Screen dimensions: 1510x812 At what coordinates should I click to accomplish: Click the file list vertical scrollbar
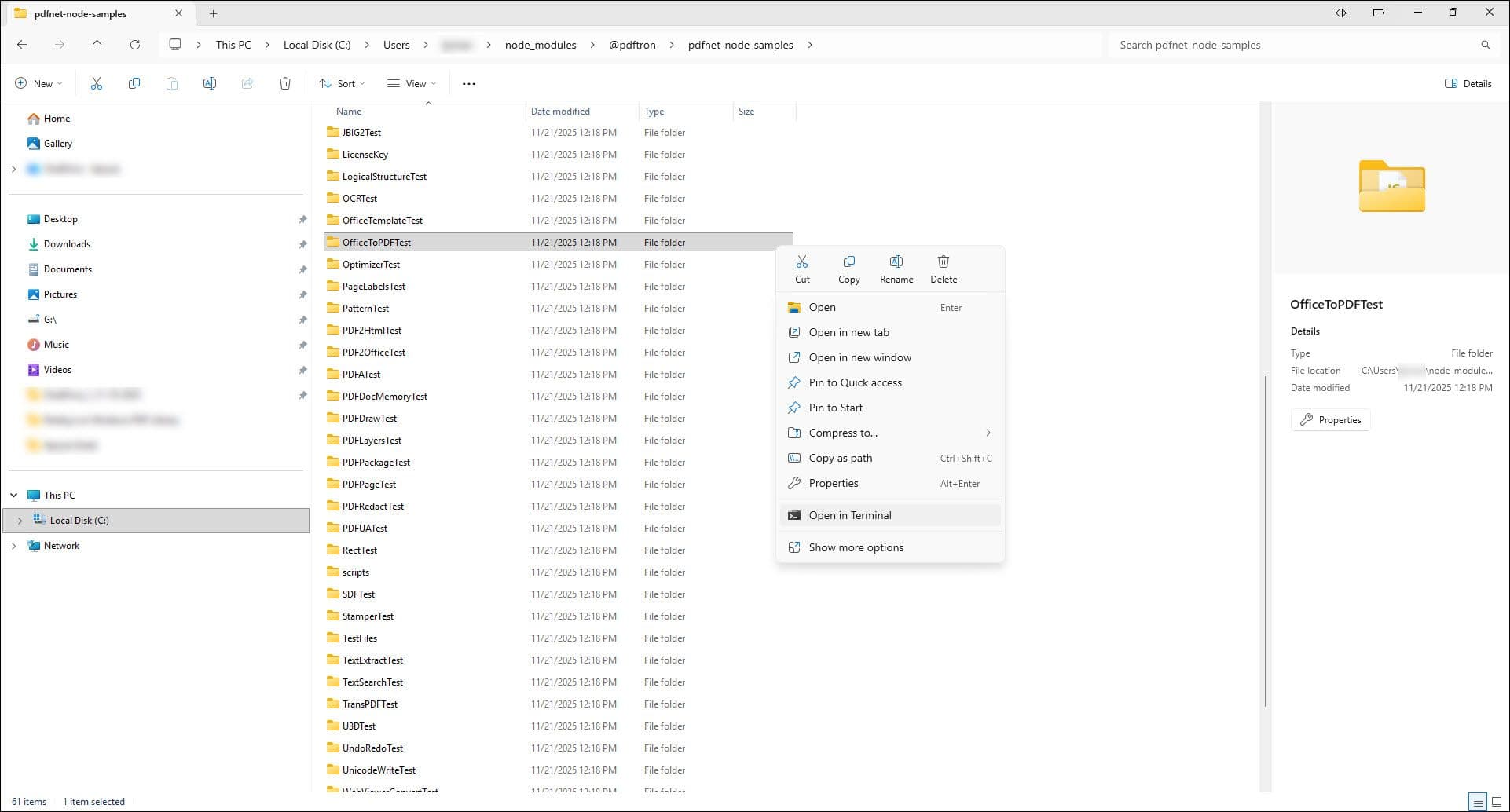(x=1265, y=540)
